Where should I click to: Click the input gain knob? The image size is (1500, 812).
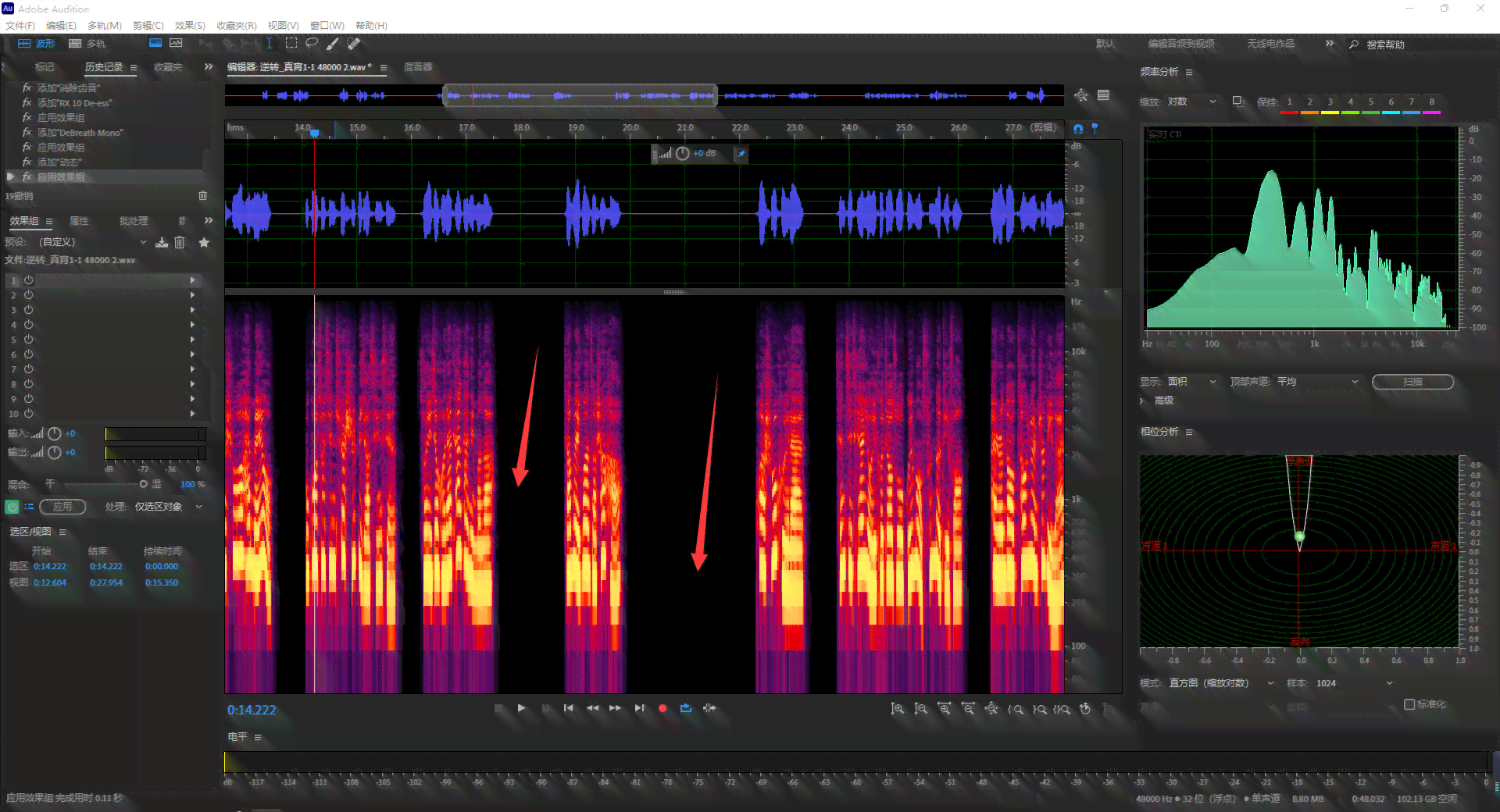click(x=55, y=433)
